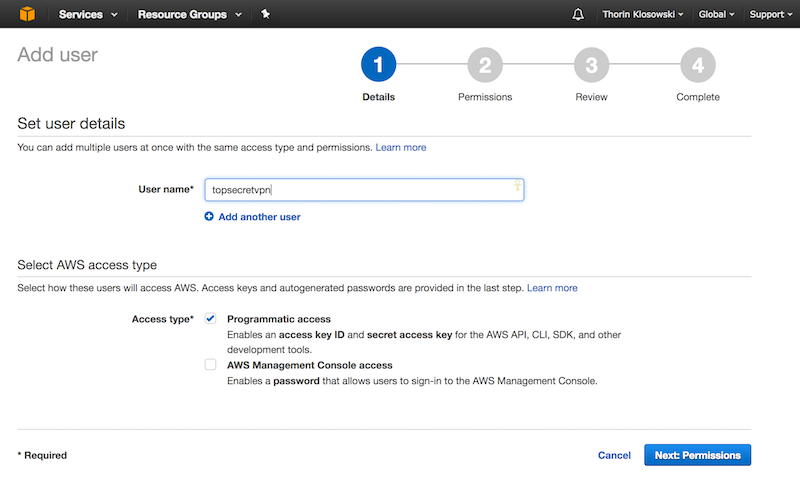Click into the User name text field
This screenshot has width=800, height=478.
[364, 190]
